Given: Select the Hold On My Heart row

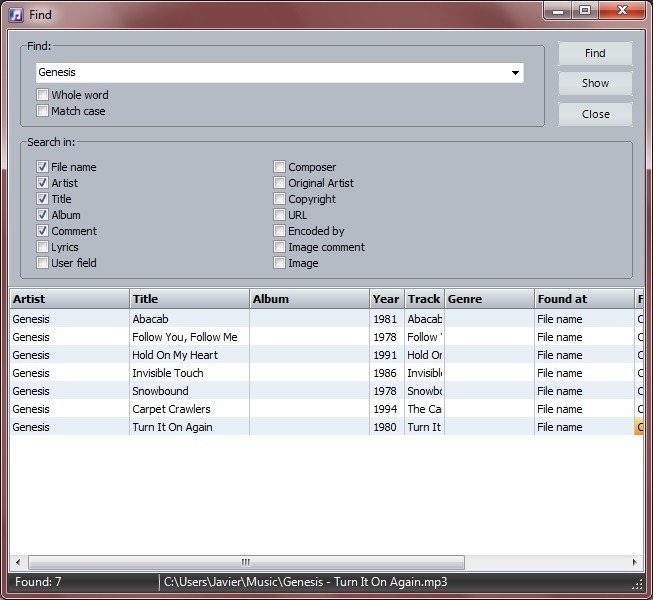Looking at the screenshot, I should coord(326,355).
